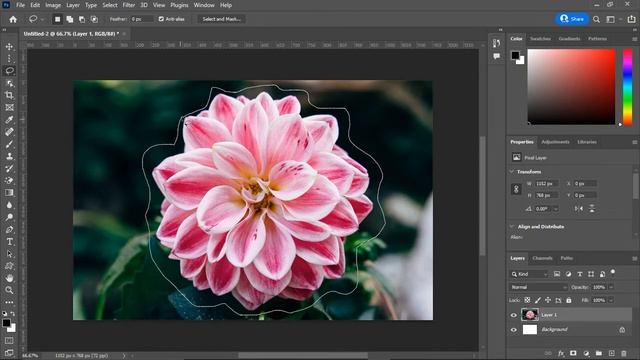Open the Fill slider dropdown arrow

(611, 300)
